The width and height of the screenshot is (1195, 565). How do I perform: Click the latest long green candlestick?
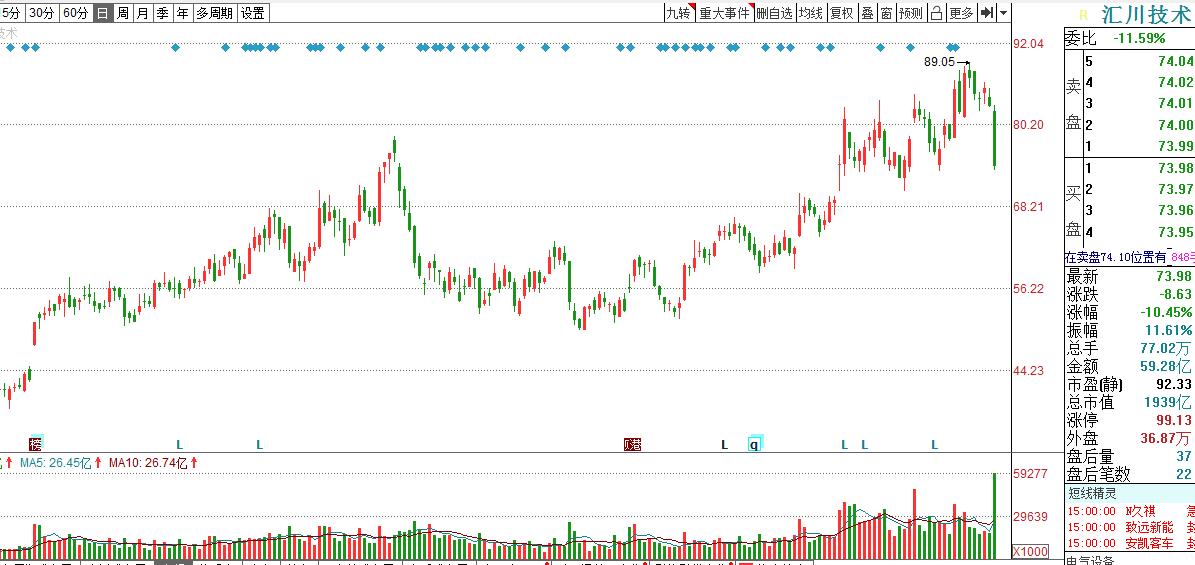point(994,139)
